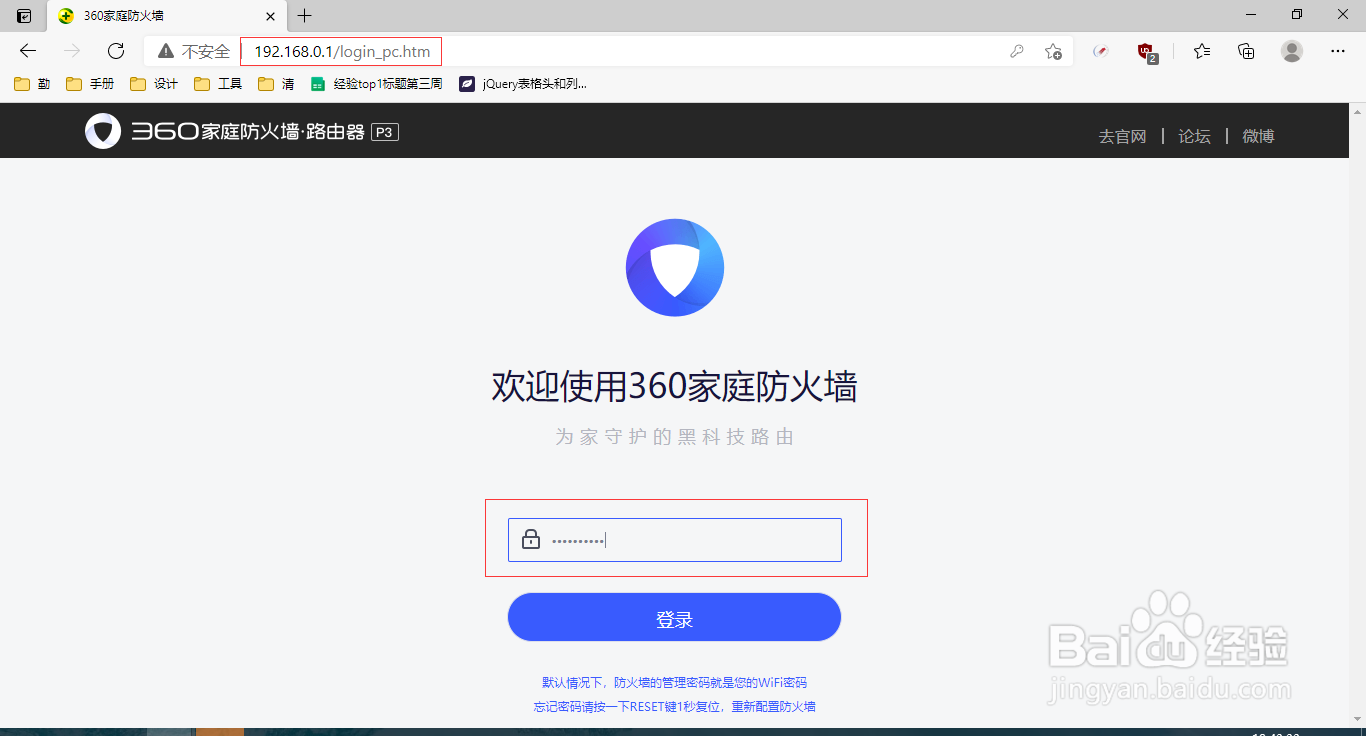Reload the page with refresh icon
The height and width of the screenshot is (736, 1366).
tap(116, 51)
